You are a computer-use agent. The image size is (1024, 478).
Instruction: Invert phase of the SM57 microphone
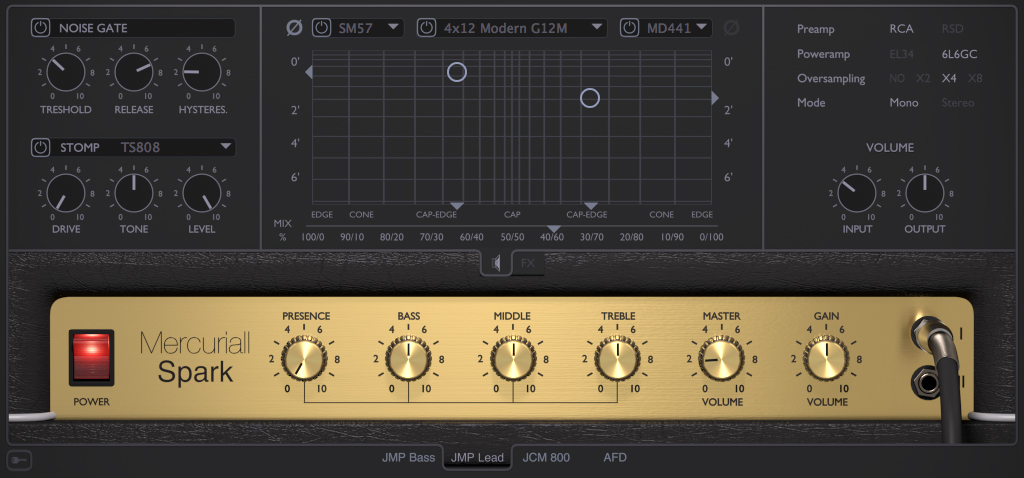(x=295, y=28)
